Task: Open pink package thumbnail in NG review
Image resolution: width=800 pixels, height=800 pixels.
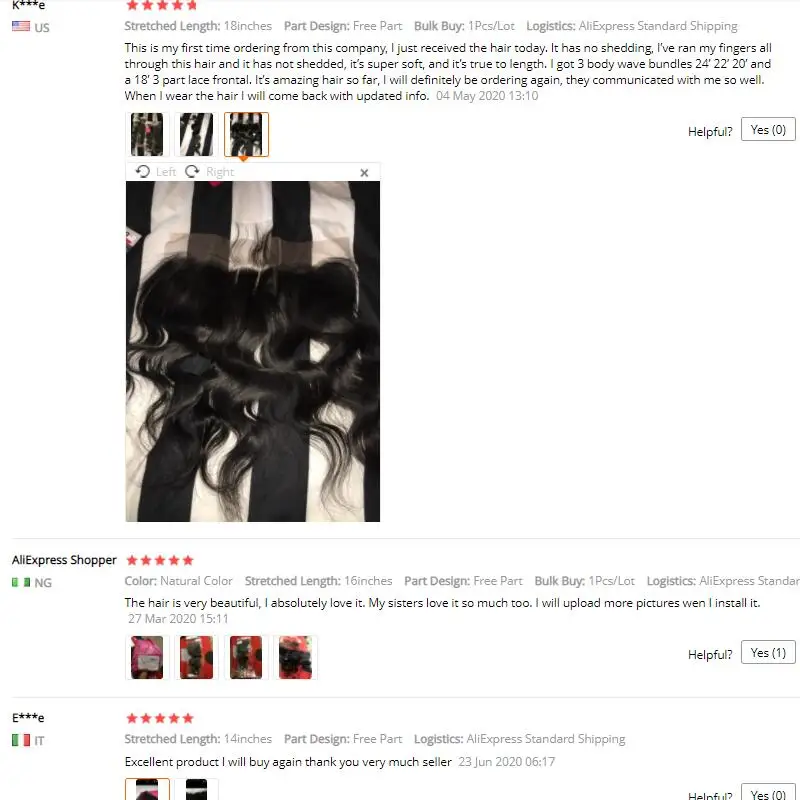Action: (x=147, y=657)
